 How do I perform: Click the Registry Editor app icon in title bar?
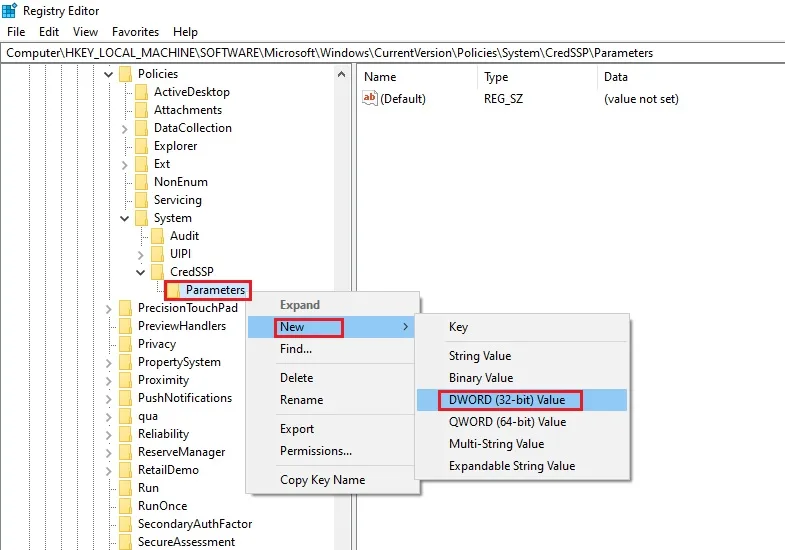10,10
